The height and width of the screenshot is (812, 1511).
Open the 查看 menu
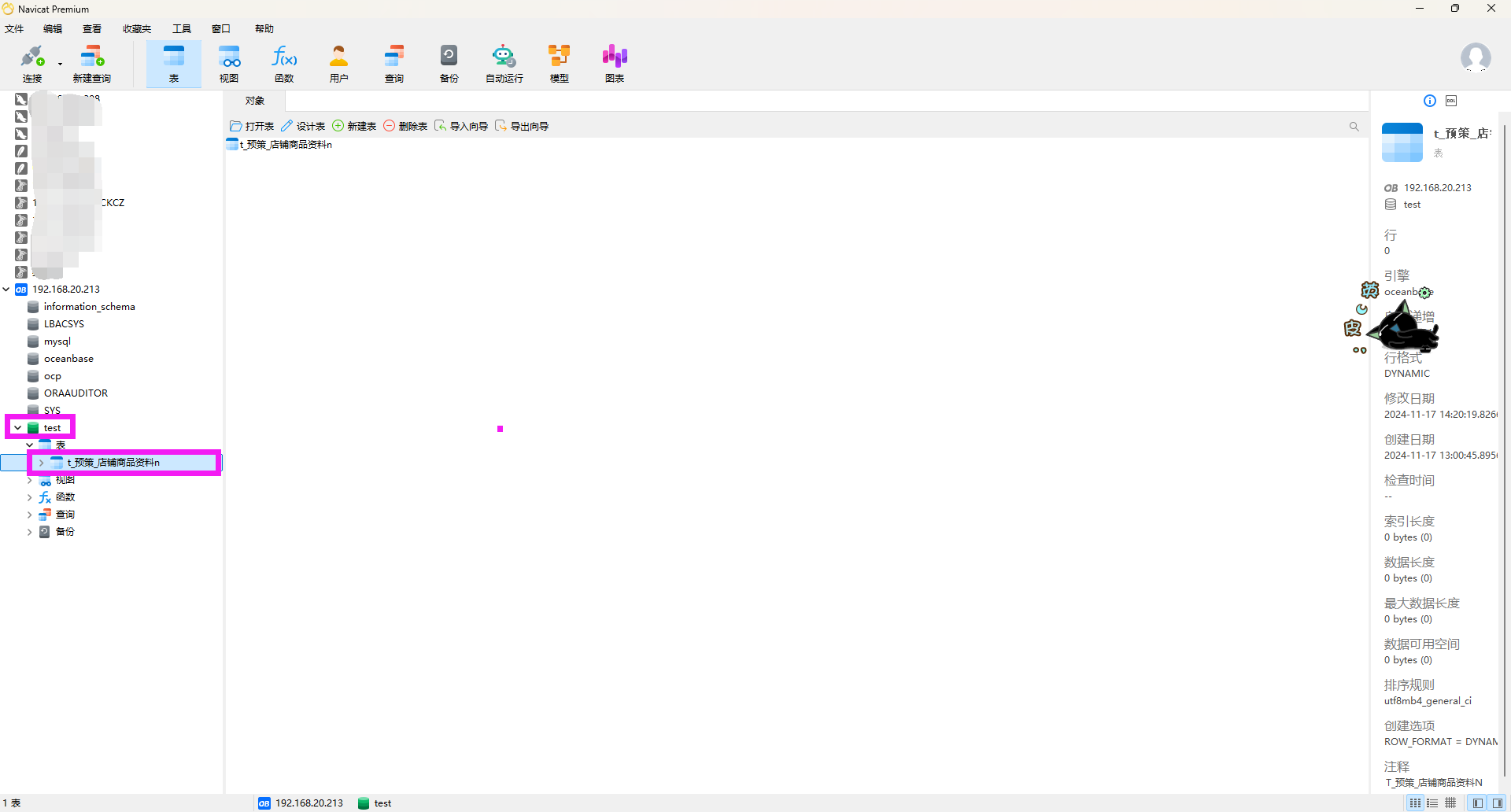pos(92,29)
